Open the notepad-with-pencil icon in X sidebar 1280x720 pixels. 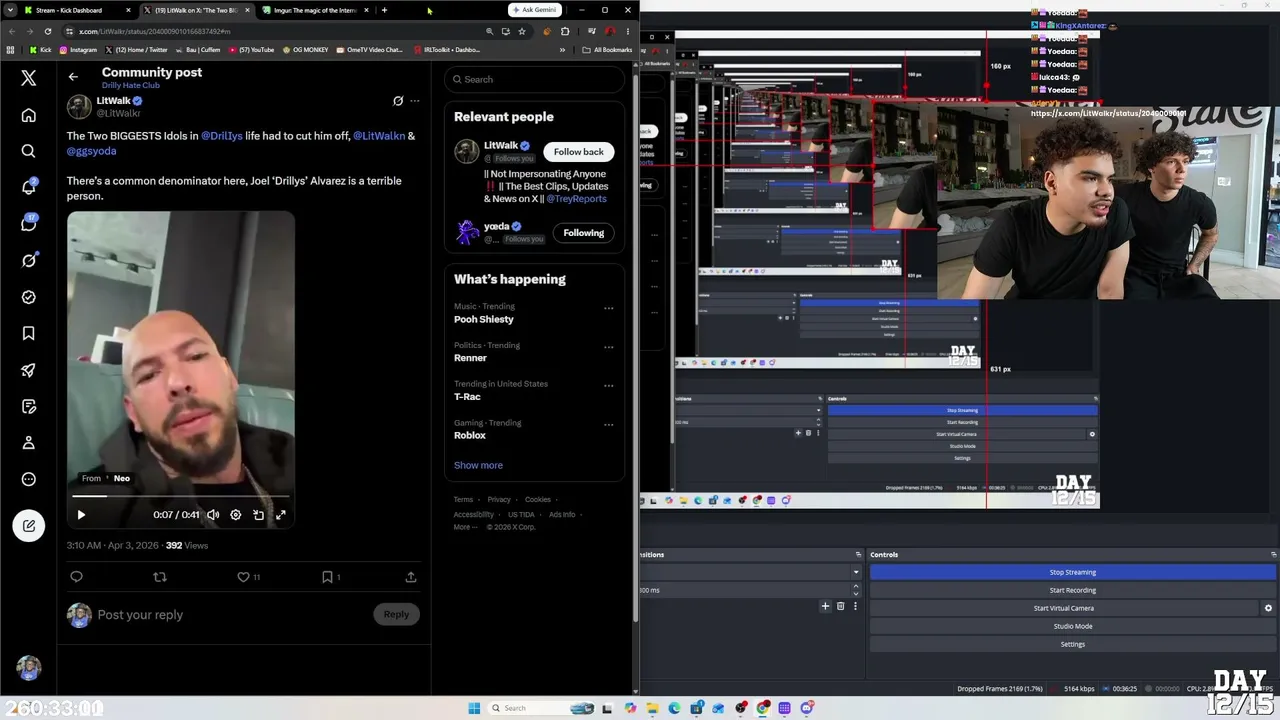coord(28,406)
